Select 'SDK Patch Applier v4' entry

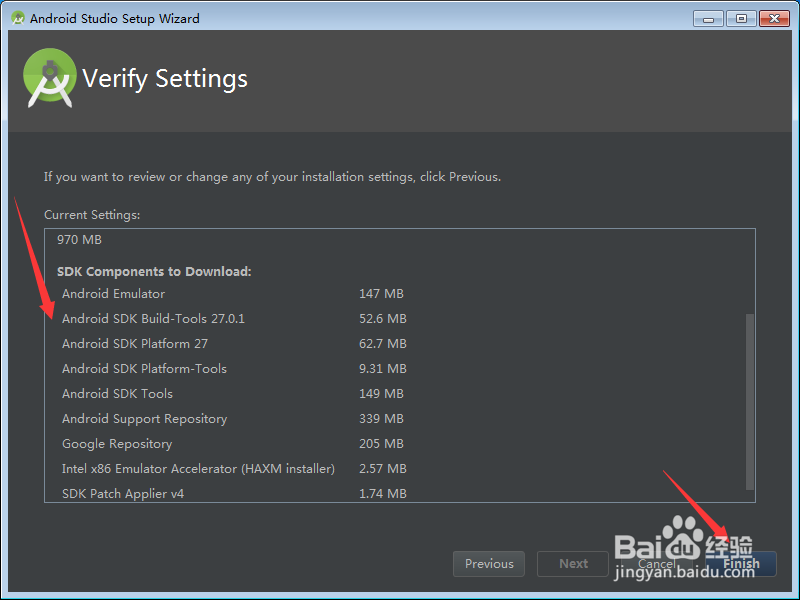(123, 494)
